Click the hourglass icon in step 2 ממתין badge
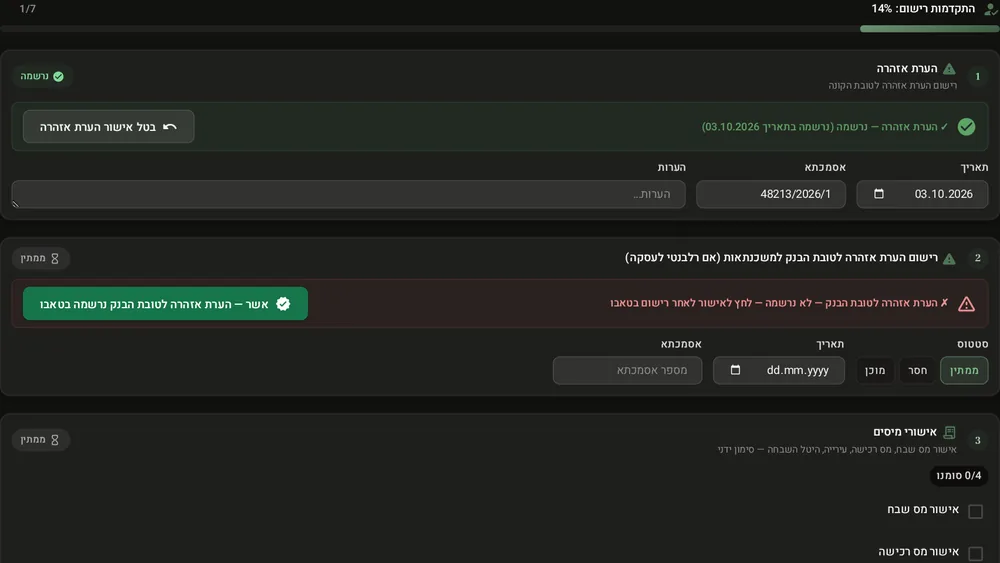 pos(55,258)
